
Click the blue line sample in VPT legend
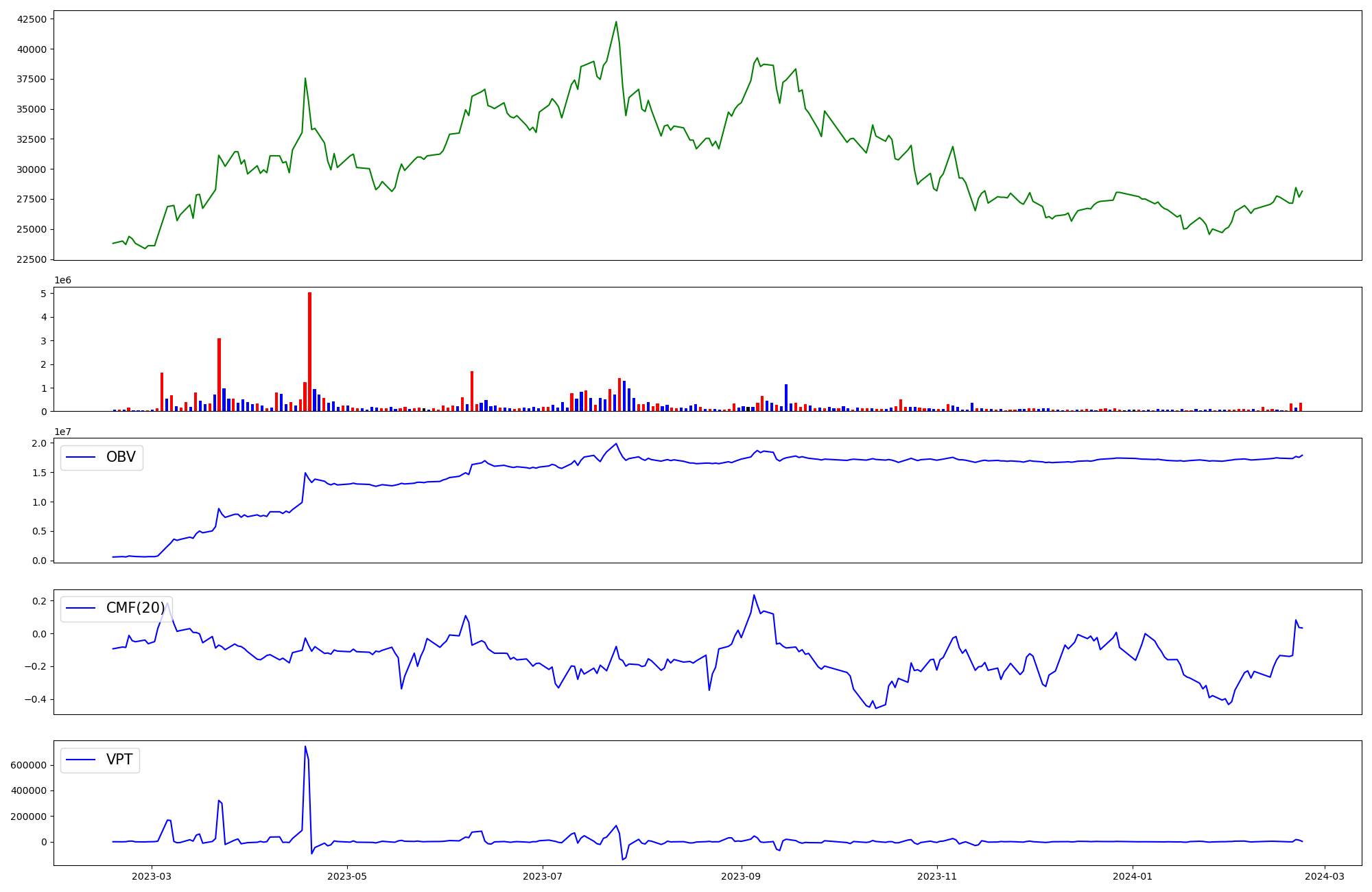coord(81,760)
